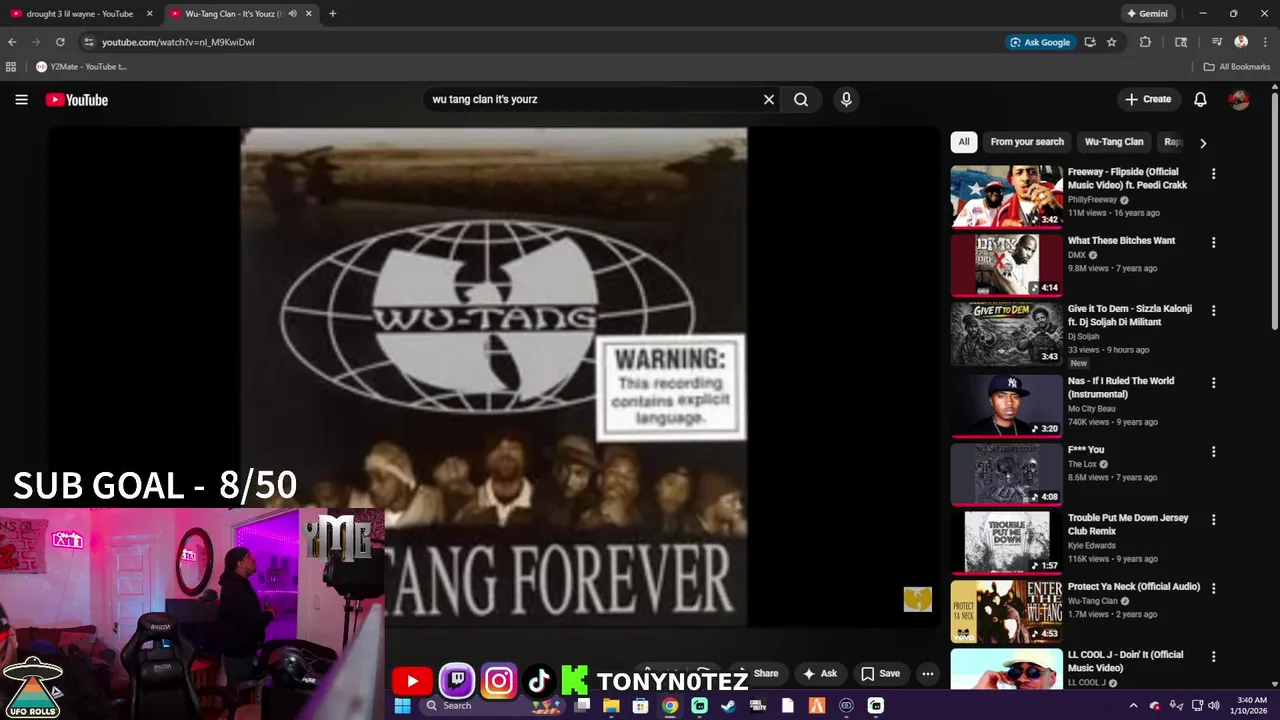Open a new browser tab

(x=332, y=14)
